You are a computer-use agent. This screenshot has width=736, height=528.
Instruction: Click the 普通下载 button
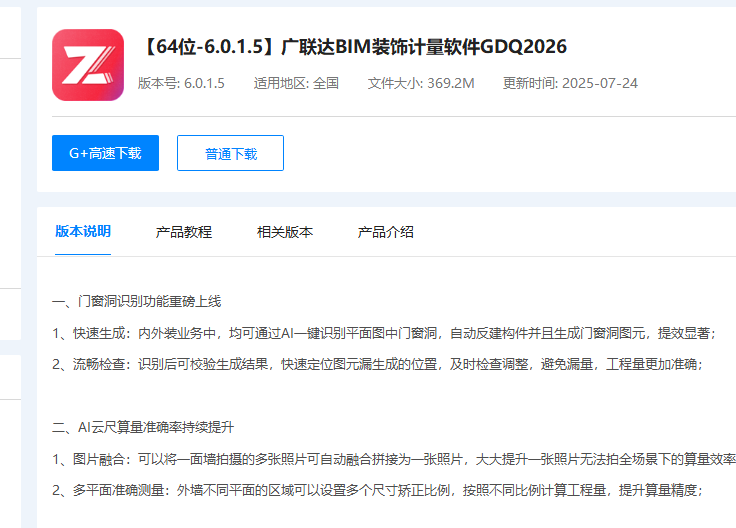[x=230, y=153]
